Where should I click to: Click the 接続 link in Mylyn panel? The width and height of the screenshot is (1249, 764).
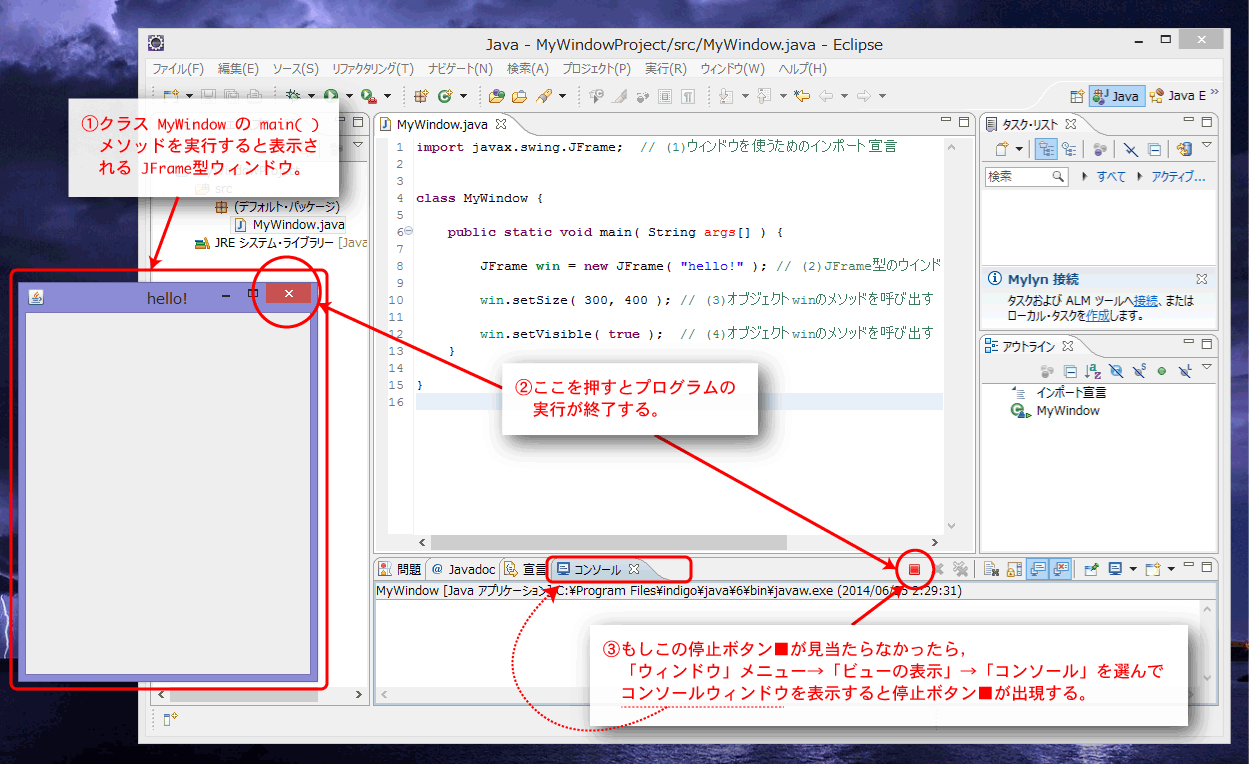click(1147, 300)
